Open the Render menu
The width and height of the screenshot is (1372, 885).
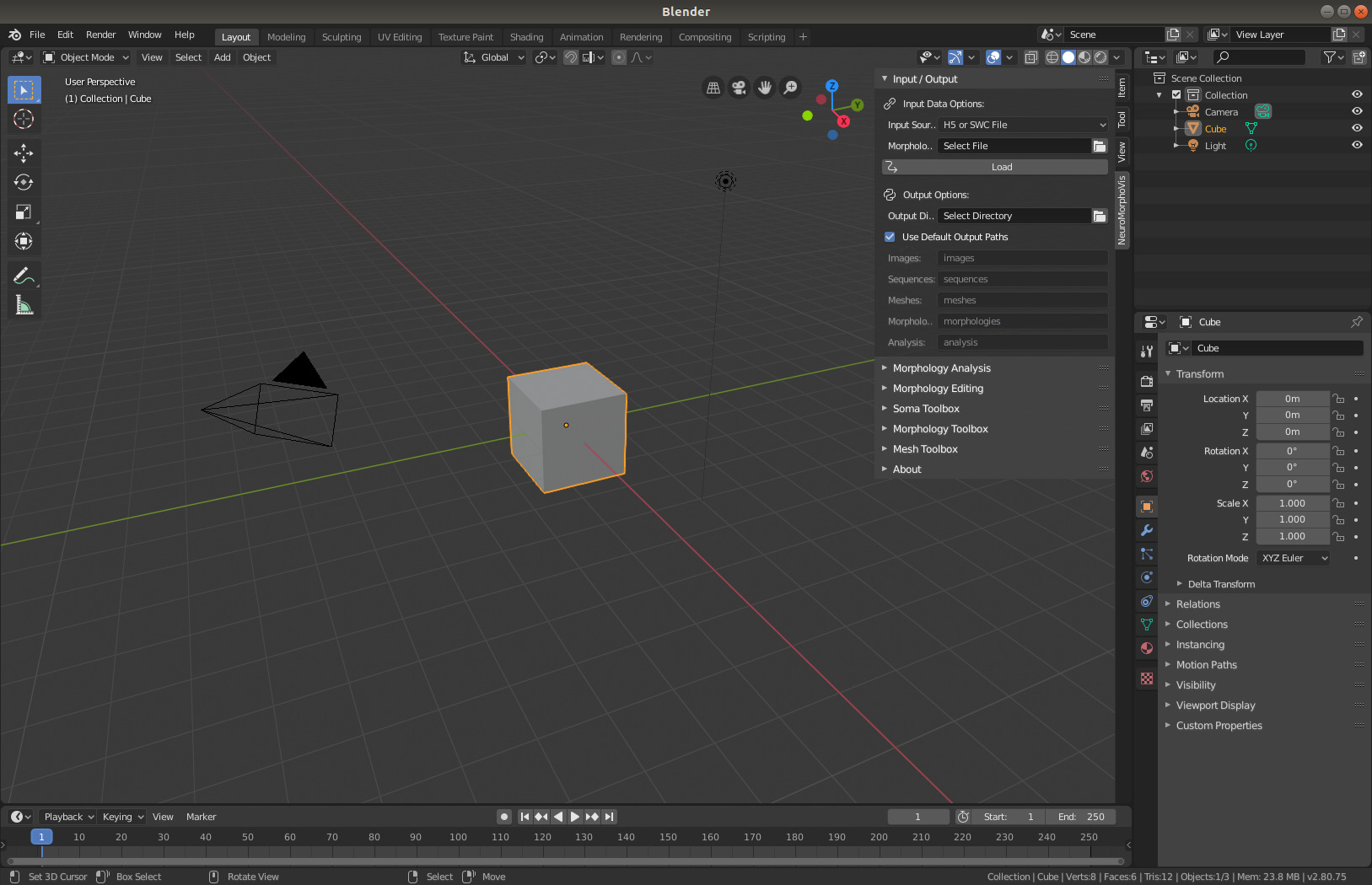(x=100, y=35)
